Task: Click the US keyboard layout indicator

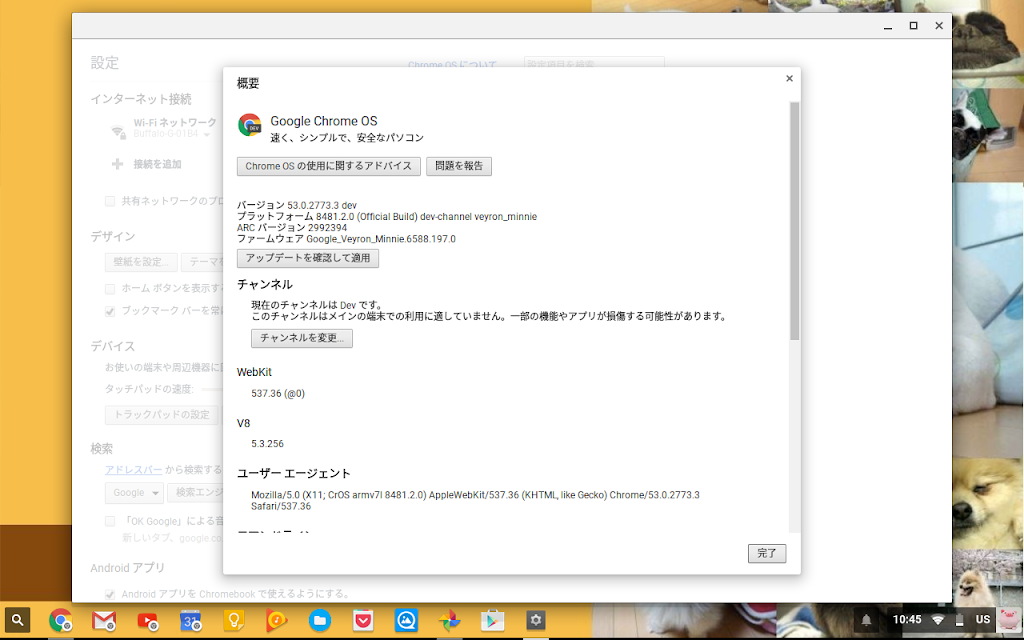Action: point(982,619)
